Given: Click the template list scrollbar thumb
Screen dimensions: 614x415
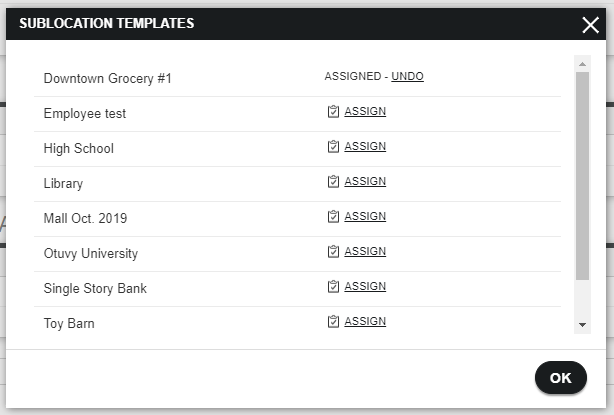Looking at the screenshot, I should point(582,176).
